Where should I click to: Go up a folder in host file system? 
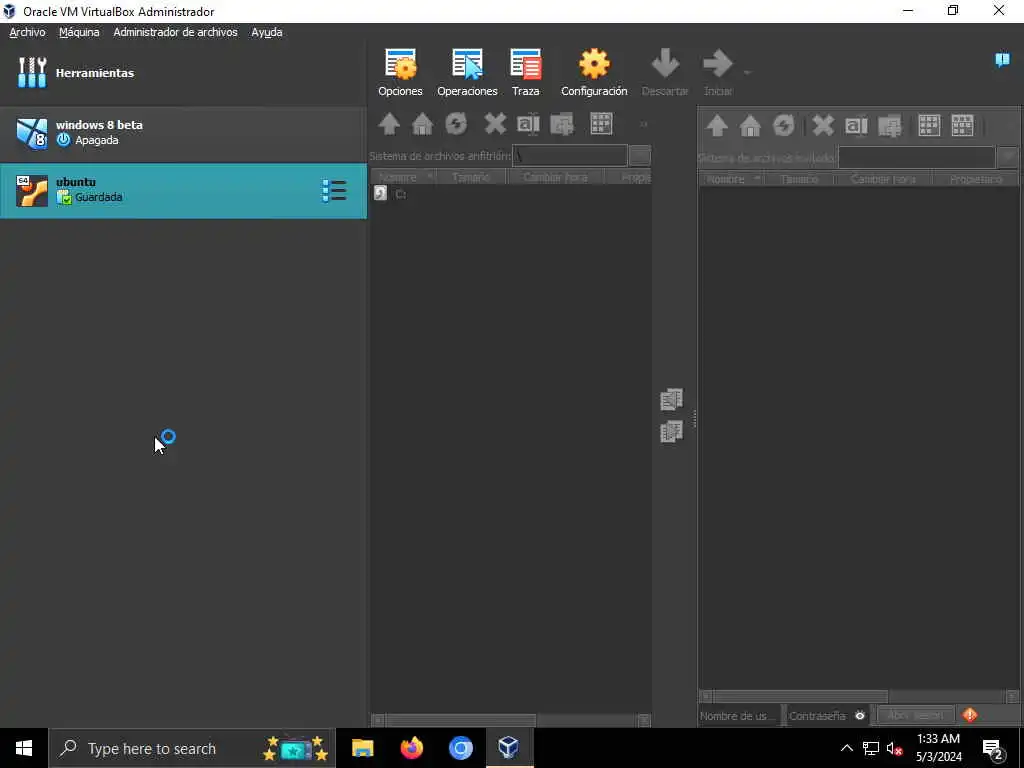pos(389,124)
